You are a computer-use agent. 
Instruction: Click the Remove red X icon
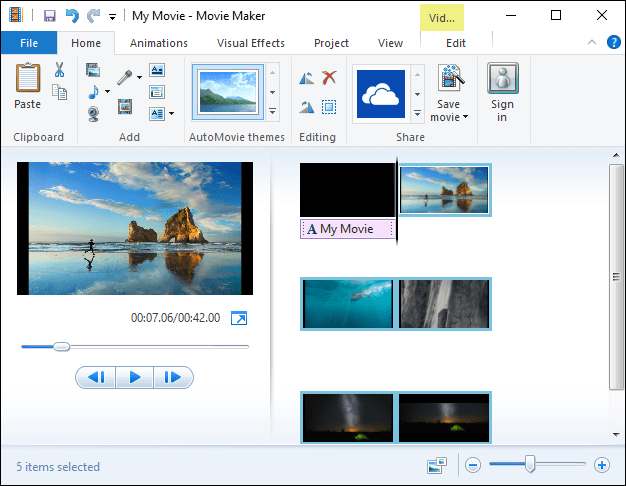tap(329, 77)
